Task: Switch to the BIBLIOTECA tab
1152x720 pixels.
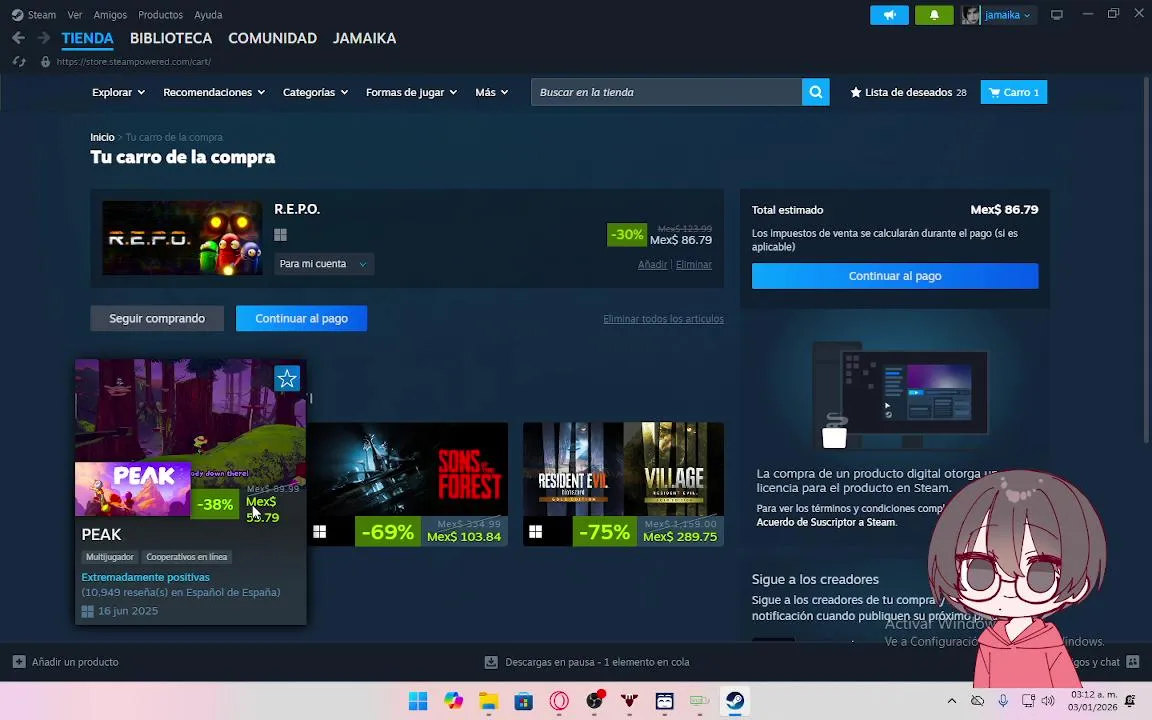Action: 171,38
